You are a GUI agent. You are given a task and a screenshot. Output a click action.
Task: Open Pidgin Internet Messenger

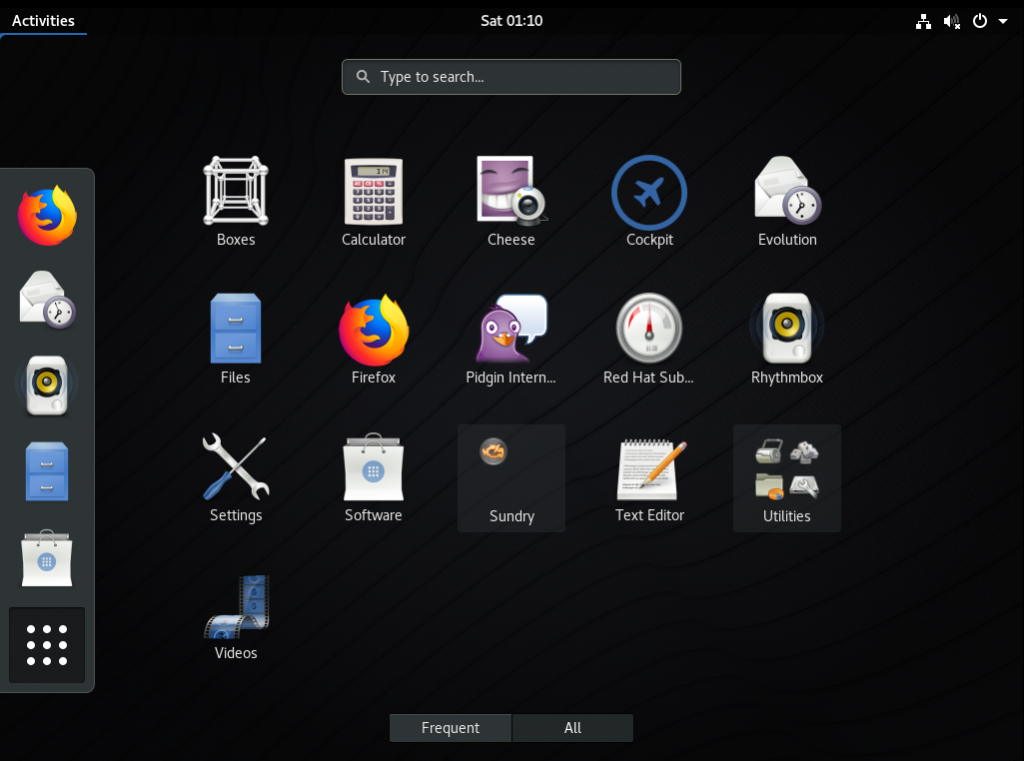coord(511,339)
